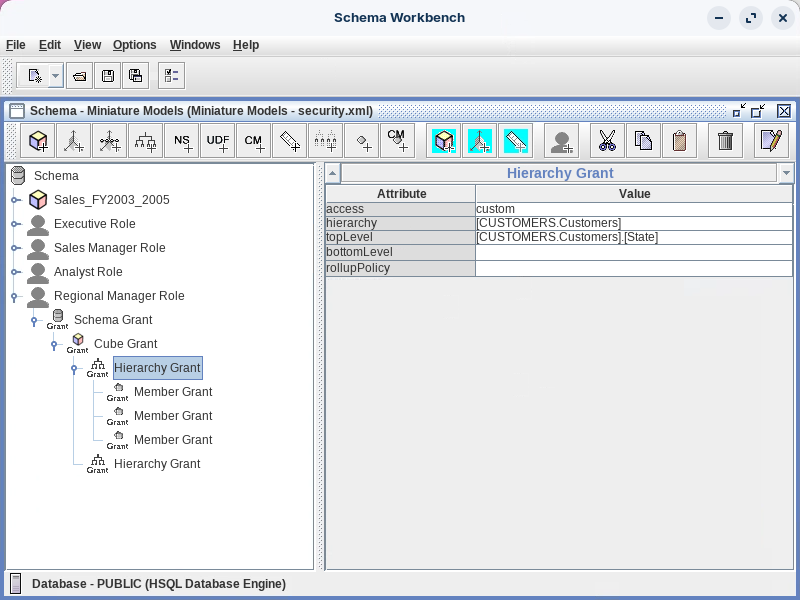Click the Add Hierarchy toolbar icon

coord(146,141)
